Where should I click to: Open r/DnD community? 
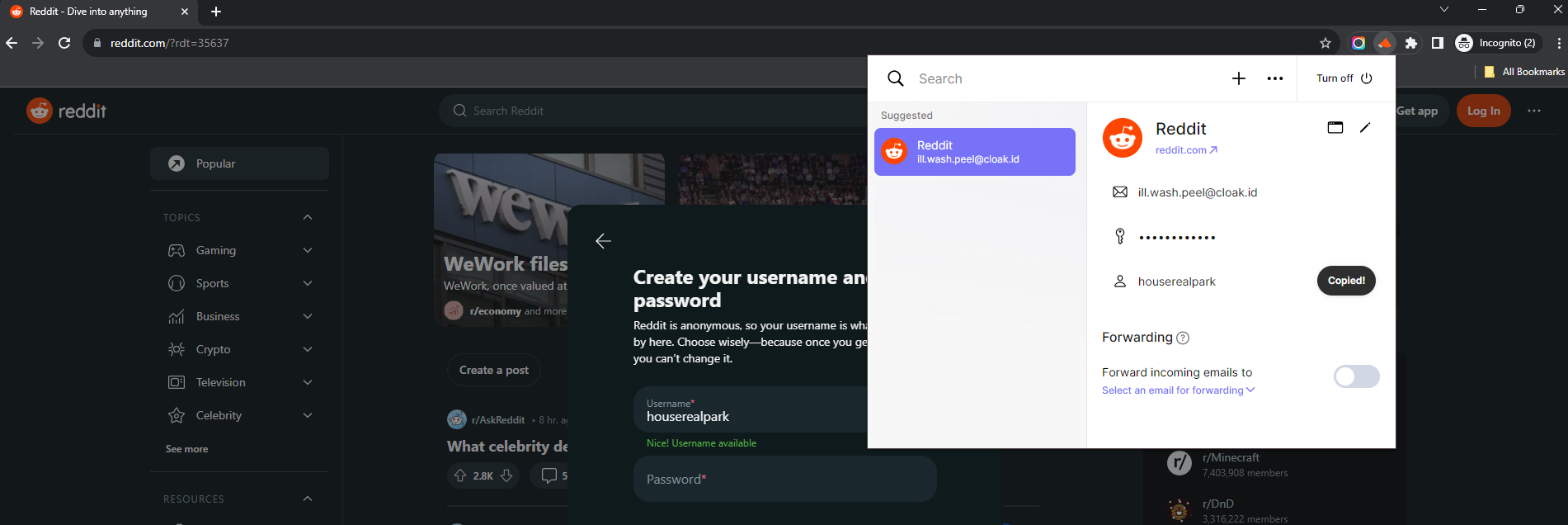coord(1218,504)
